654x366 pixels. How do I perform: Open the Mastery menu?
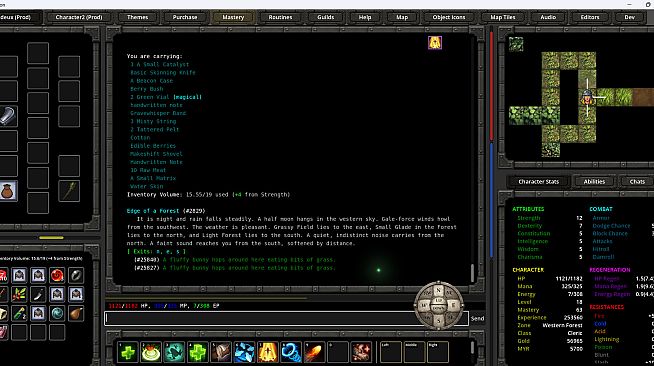click(233, 17)
